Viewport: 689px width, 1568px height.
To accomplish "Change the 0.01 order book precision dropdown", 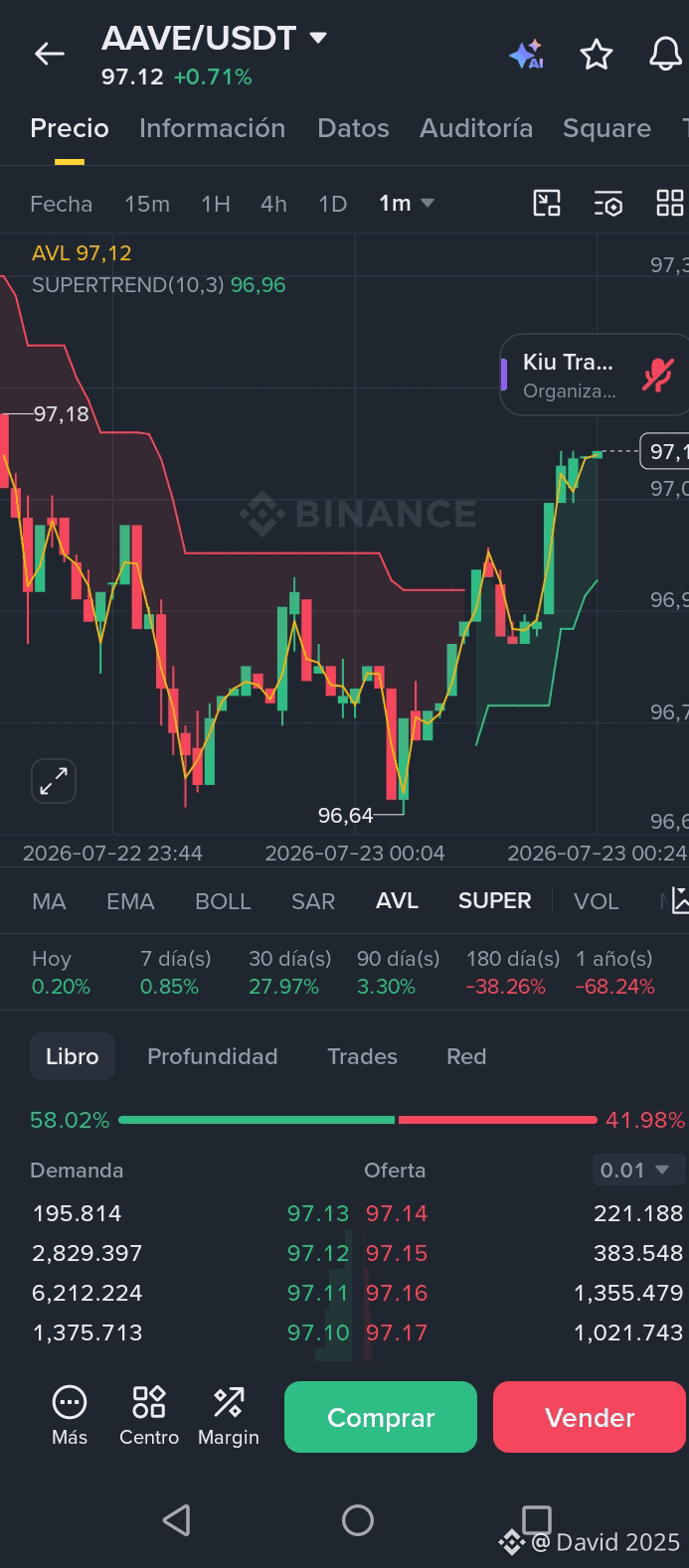I will [638, 1171].
